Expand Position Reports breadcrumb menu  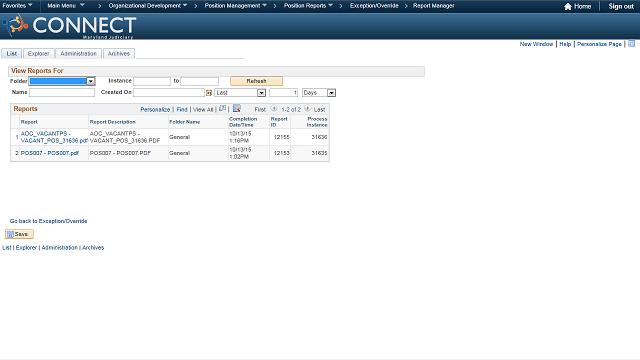[x=308, y=6]
